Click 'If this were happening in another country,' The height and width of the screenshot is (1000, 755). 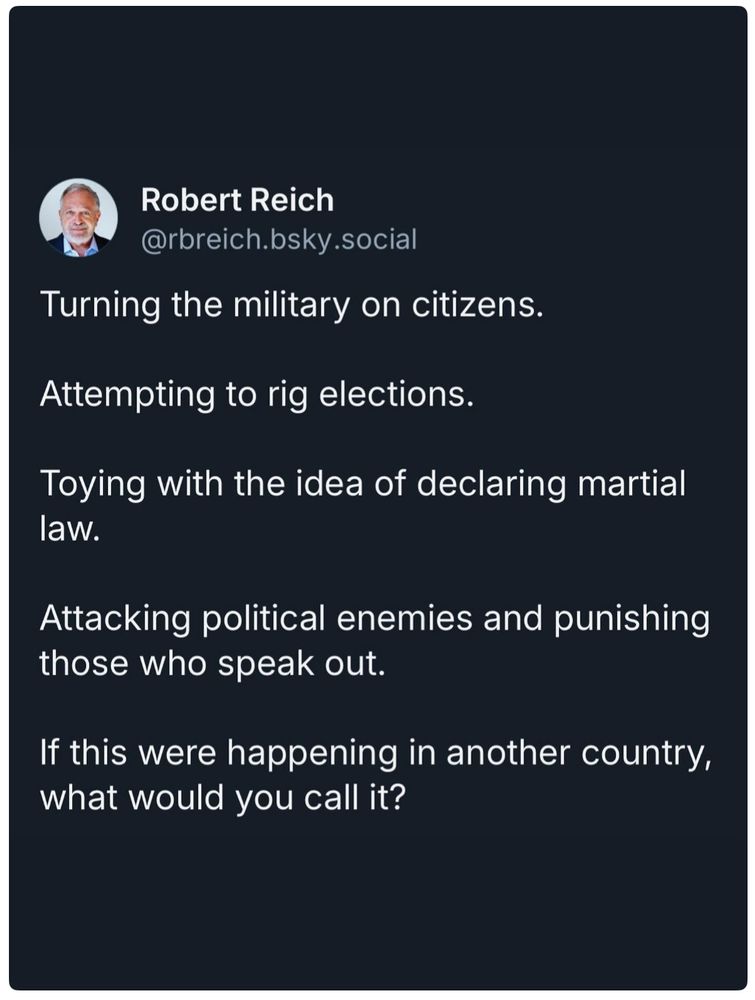[x=376, y=753]
